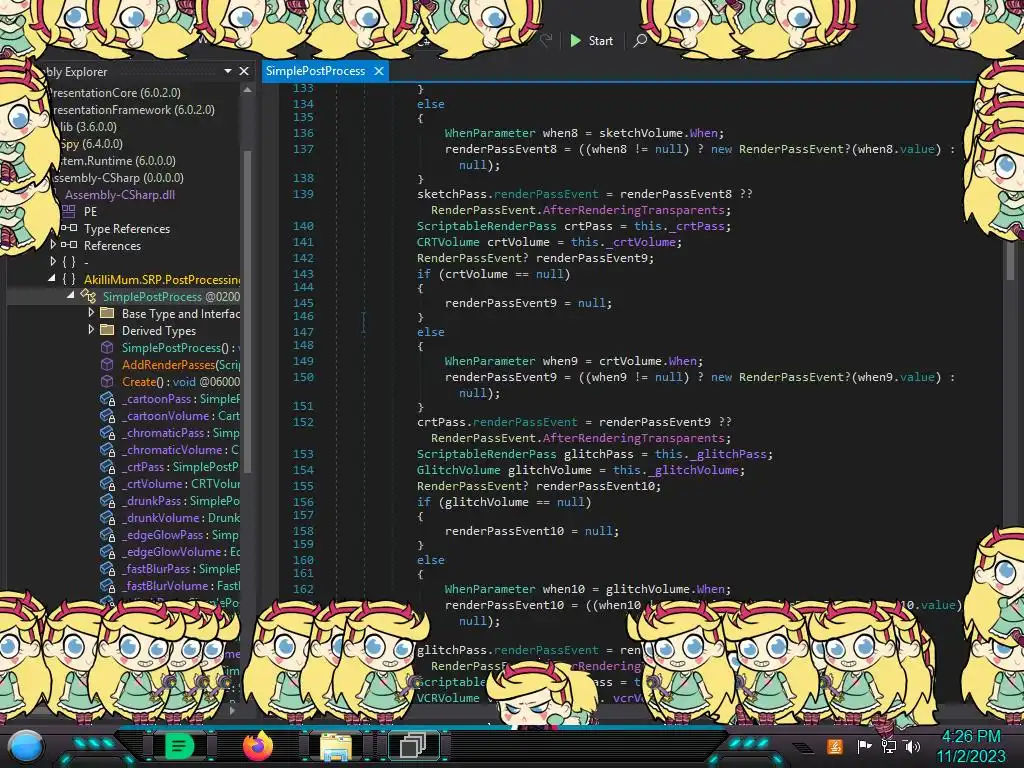Click sketchVolume reference on line 136
The height and width of the screenshot is (768, 1024).
(x=641, y=133)
